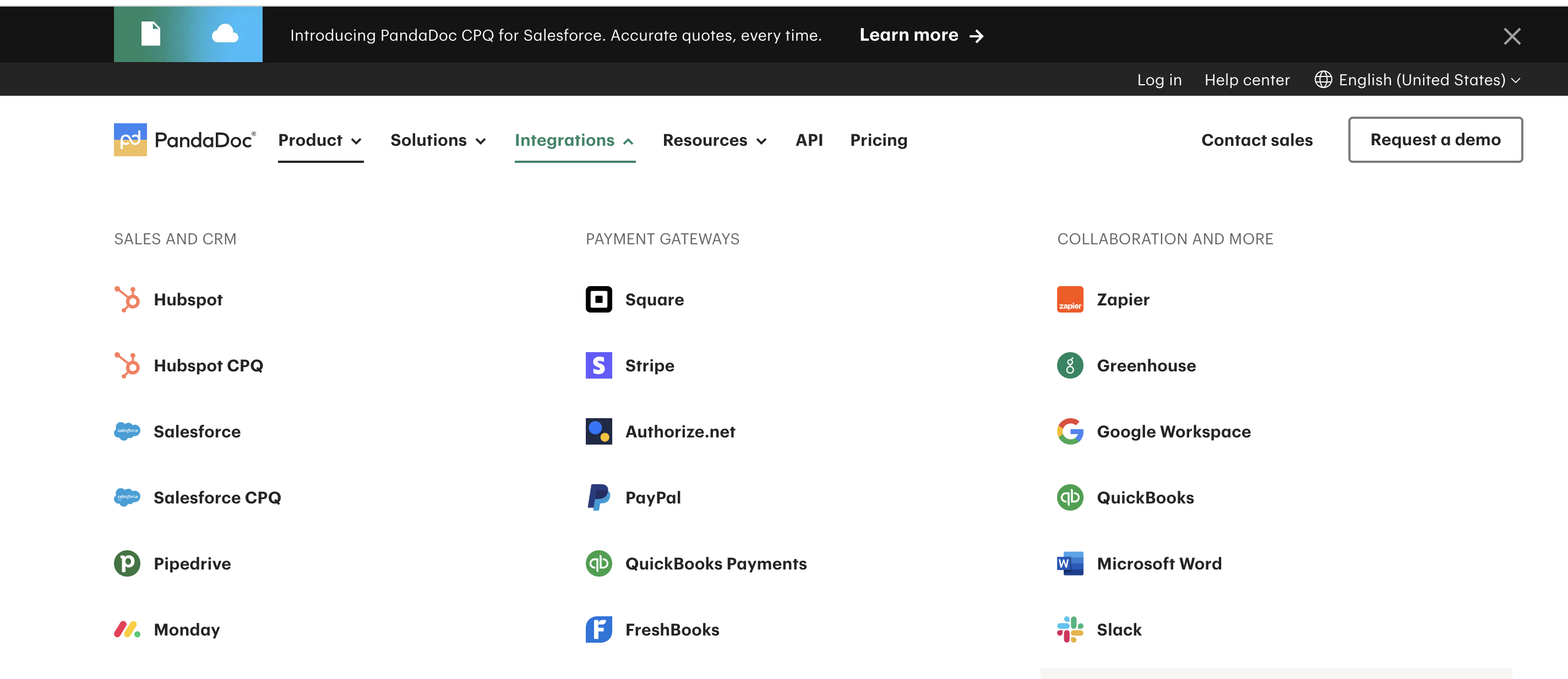Click the Google Workspace logo icon

(x=1070, y=431)
